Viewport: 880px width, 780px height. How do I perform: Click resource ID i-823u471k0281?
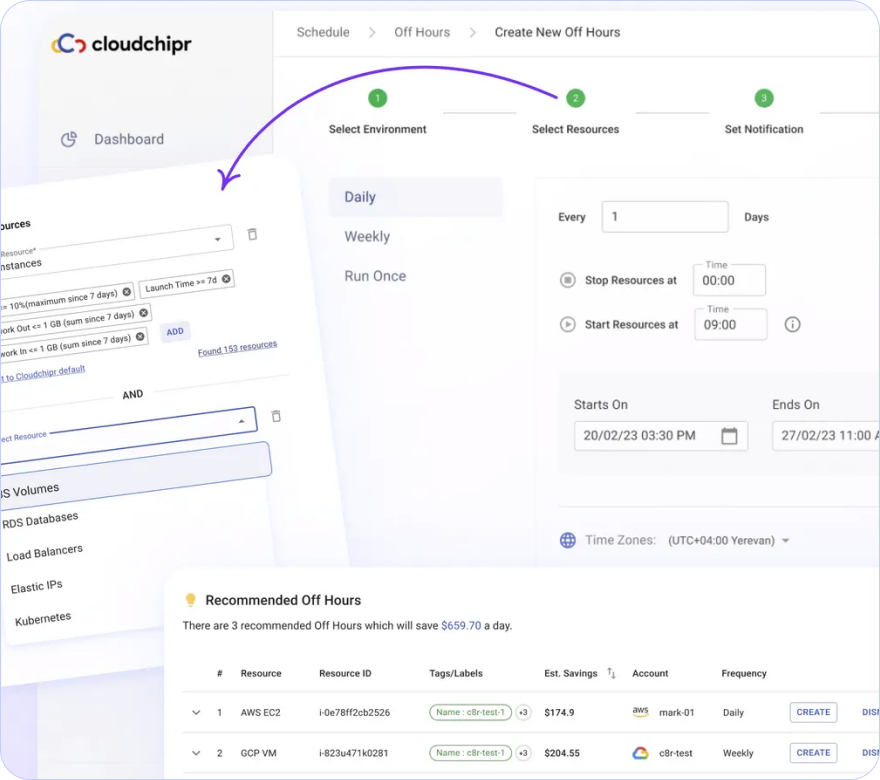coord(354,753)
